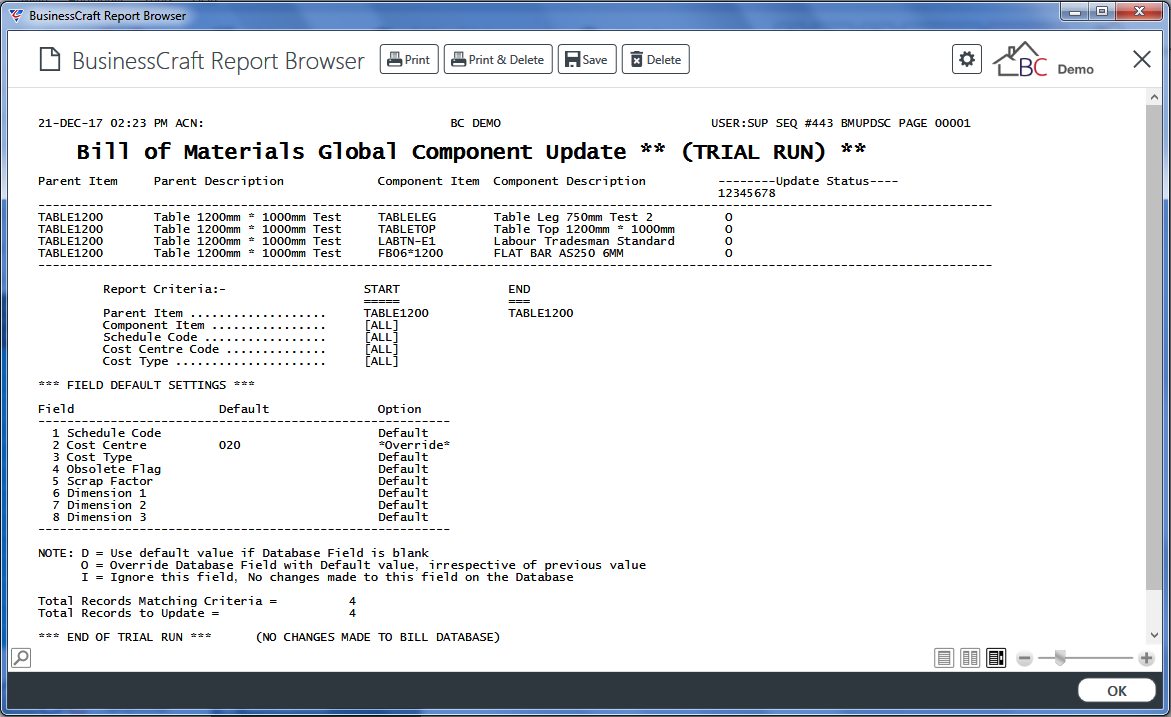Screen dimensions: 1171x717
Task: Click 'Schedule Code' field row
Action: coord(243,433)
